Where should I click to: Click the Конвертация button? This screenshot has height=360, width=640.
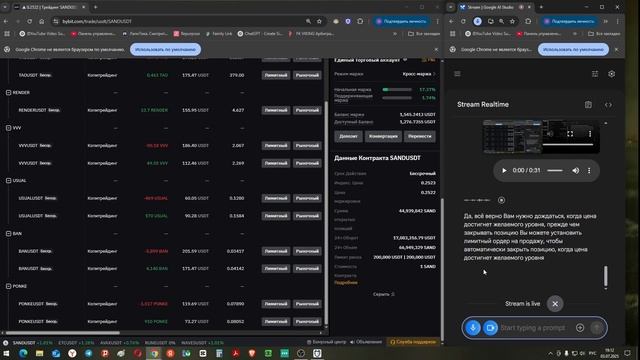[383, 136]
